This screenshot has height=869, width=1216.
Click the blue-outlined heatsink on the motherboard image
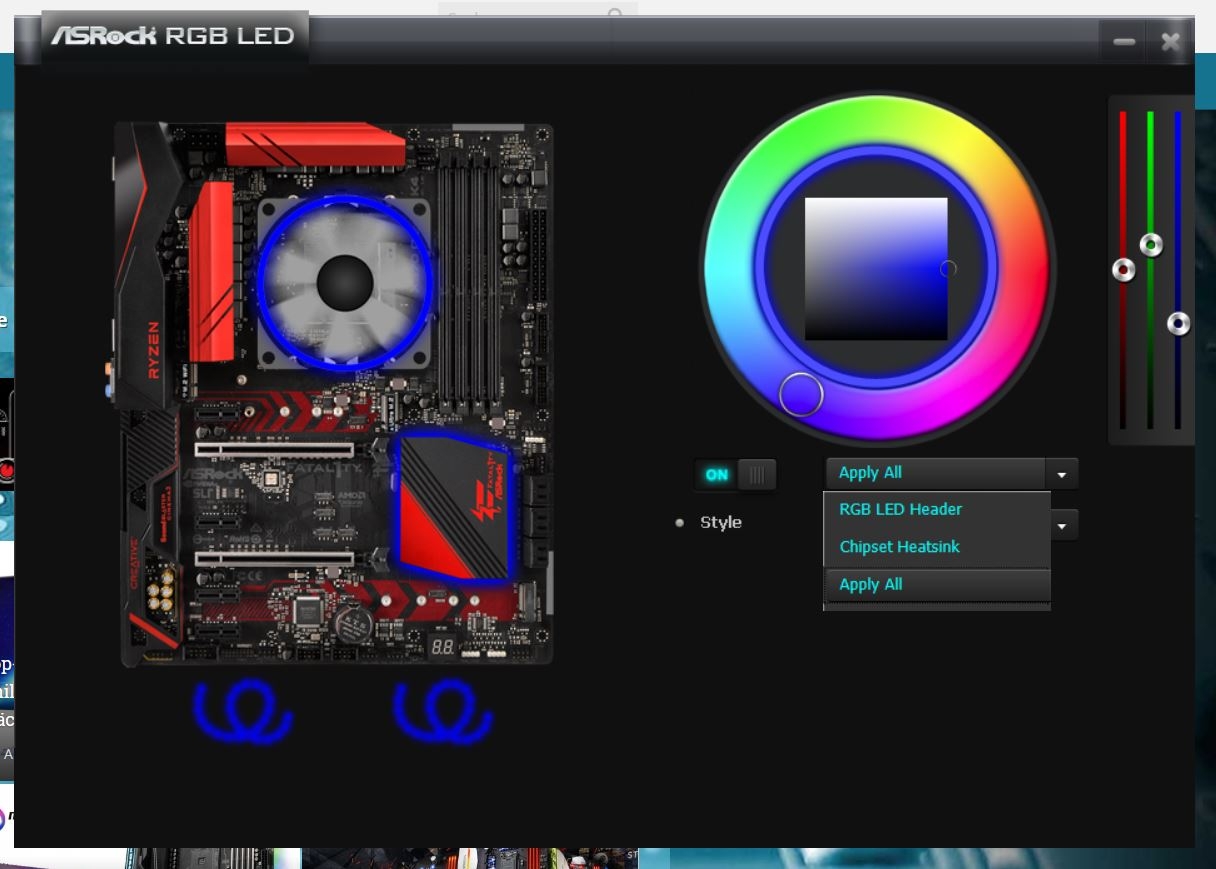click(x=454, y=507)
